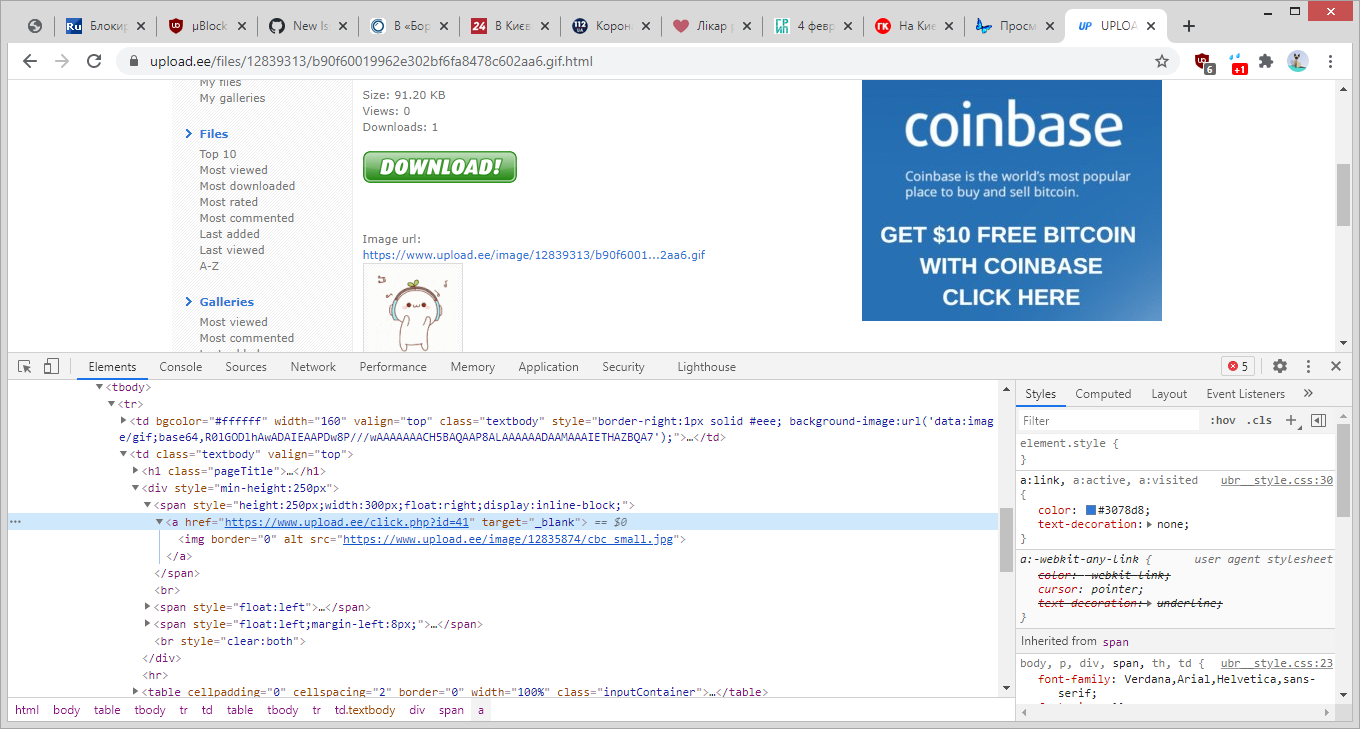
Task: Expand the h1 pageTitle node
Action: 136,471
